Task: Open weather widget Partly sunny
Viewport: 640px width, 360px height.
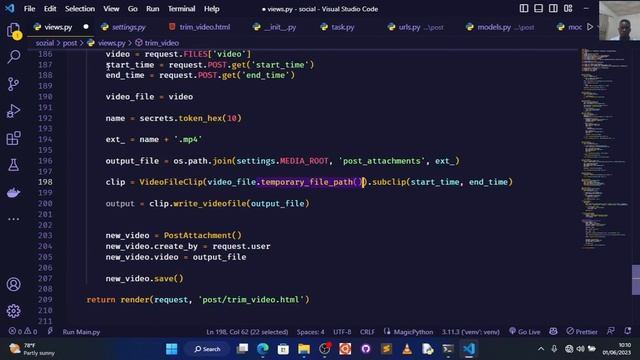Action: coord(32,349)
